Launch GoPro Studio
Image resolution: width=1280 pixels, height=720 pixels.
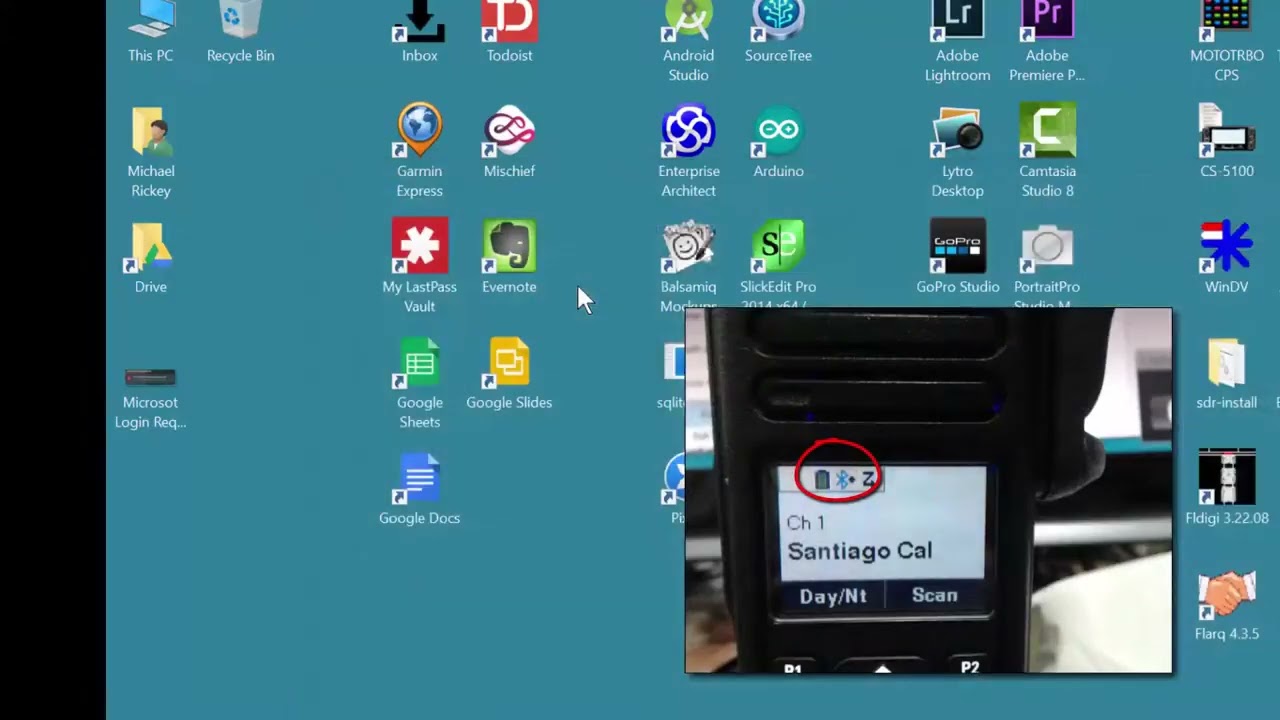tap(957, 258)
